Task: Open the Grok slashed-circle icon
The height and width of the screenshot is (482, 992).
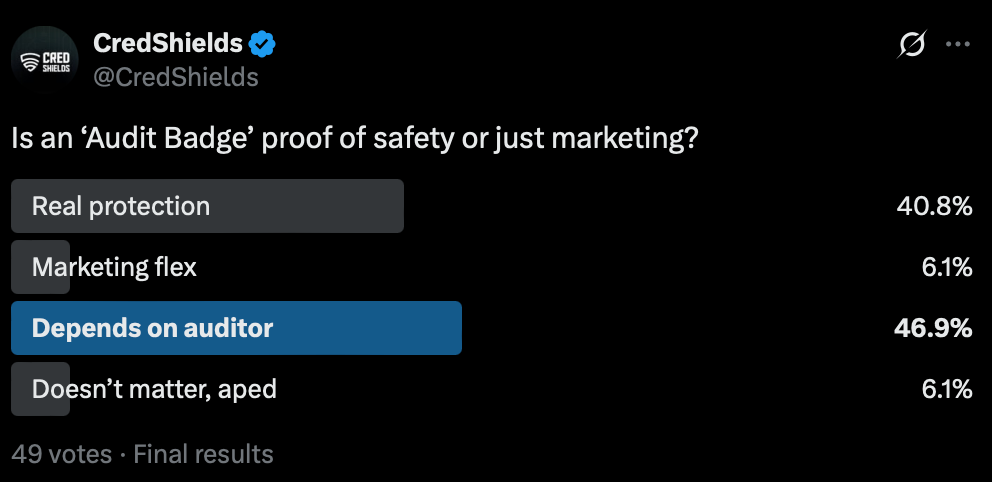Action: [x=911, y=45]
